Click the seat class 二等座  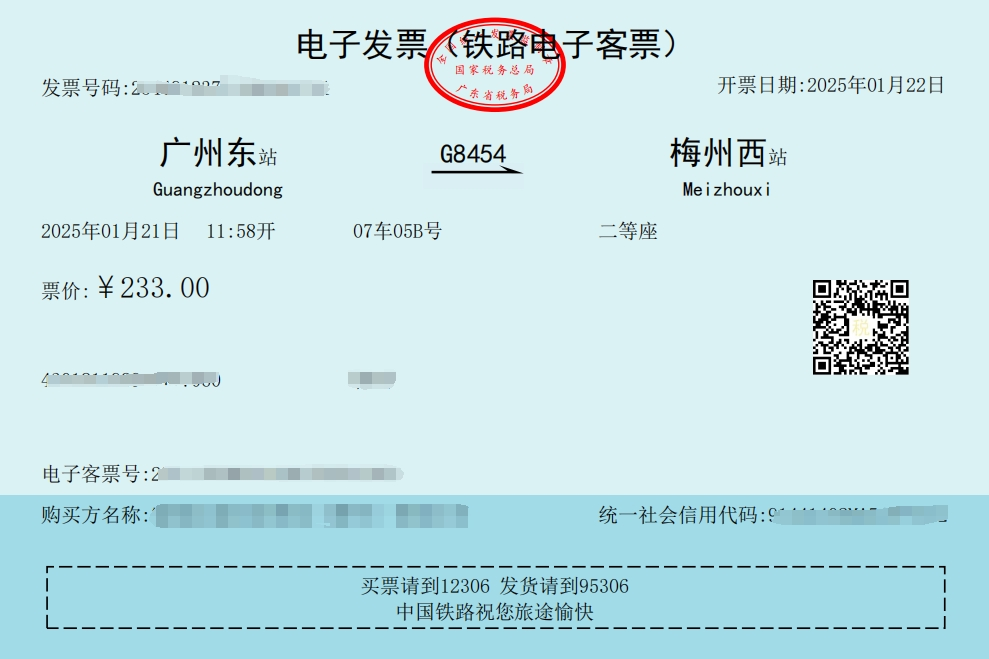(628, 231)
